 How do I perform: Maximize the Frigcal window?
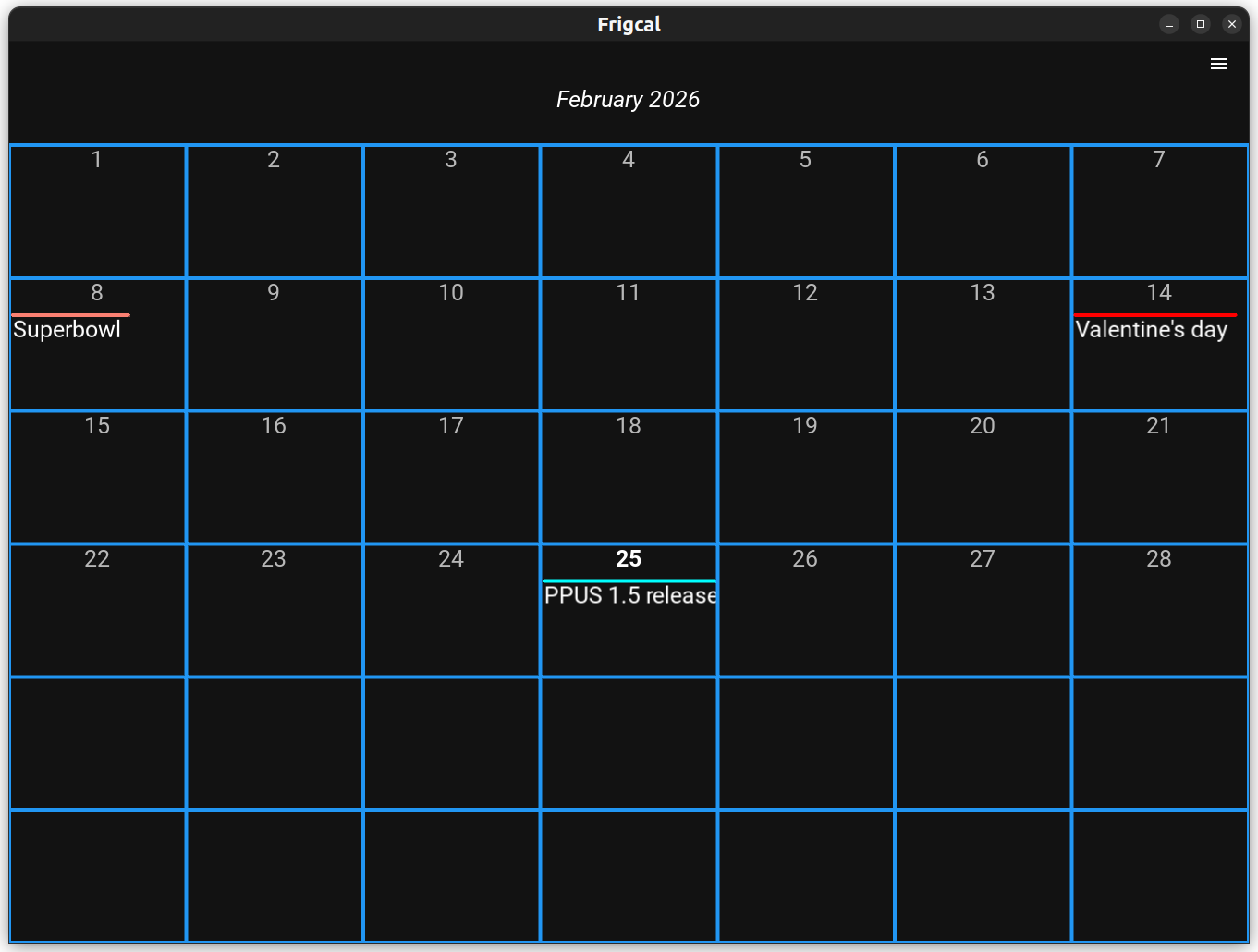pyautogui.click(x=1200, y=25)
